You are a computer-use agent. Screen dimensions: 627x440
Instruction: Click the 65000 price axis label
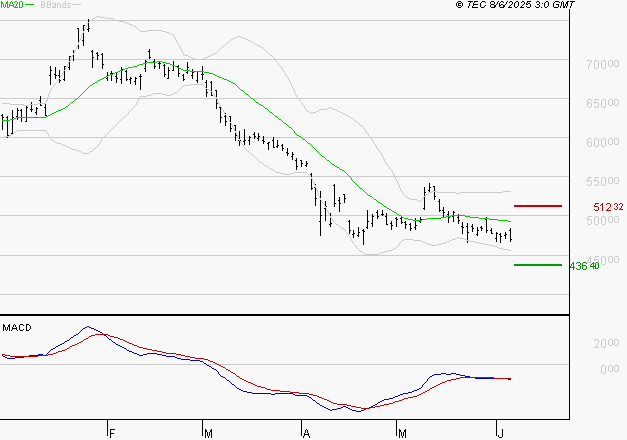pyautogui.click(x=603, y=103)
